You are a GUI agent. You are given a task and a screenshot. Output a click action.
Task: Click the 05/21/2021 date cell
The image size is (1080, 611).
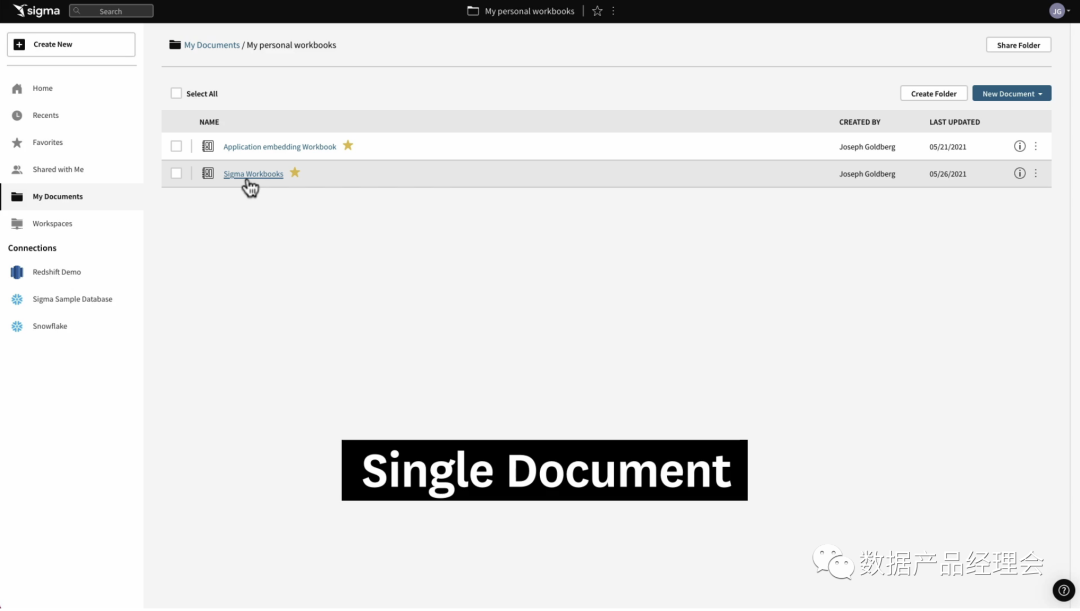tap(948, 147)
